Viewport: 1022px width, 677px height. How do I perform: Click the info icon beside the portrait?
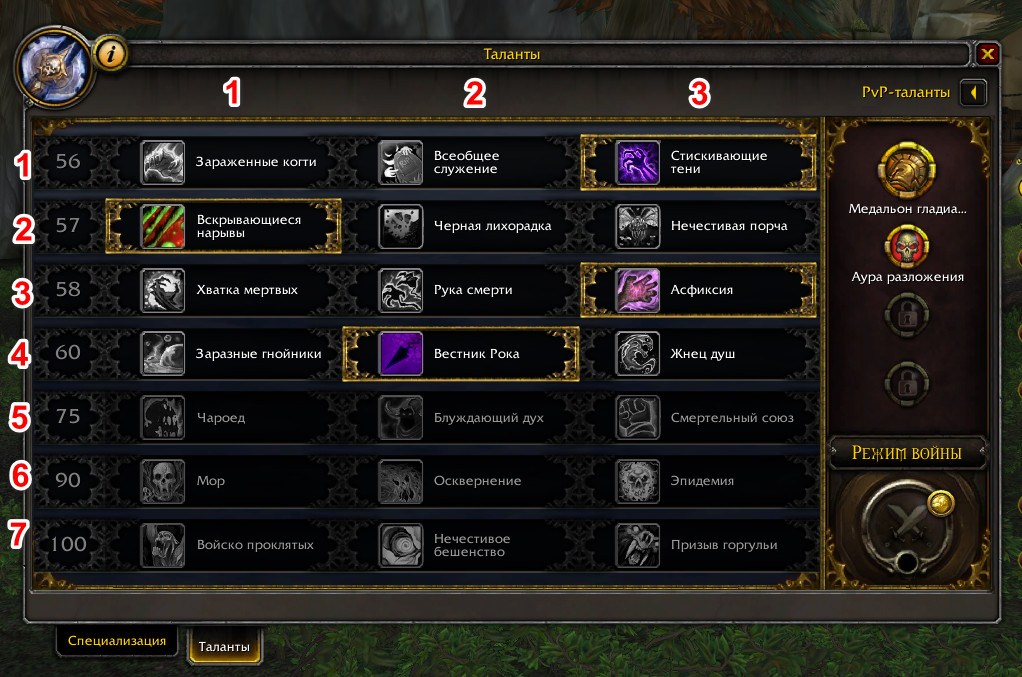tap(110, 54)
